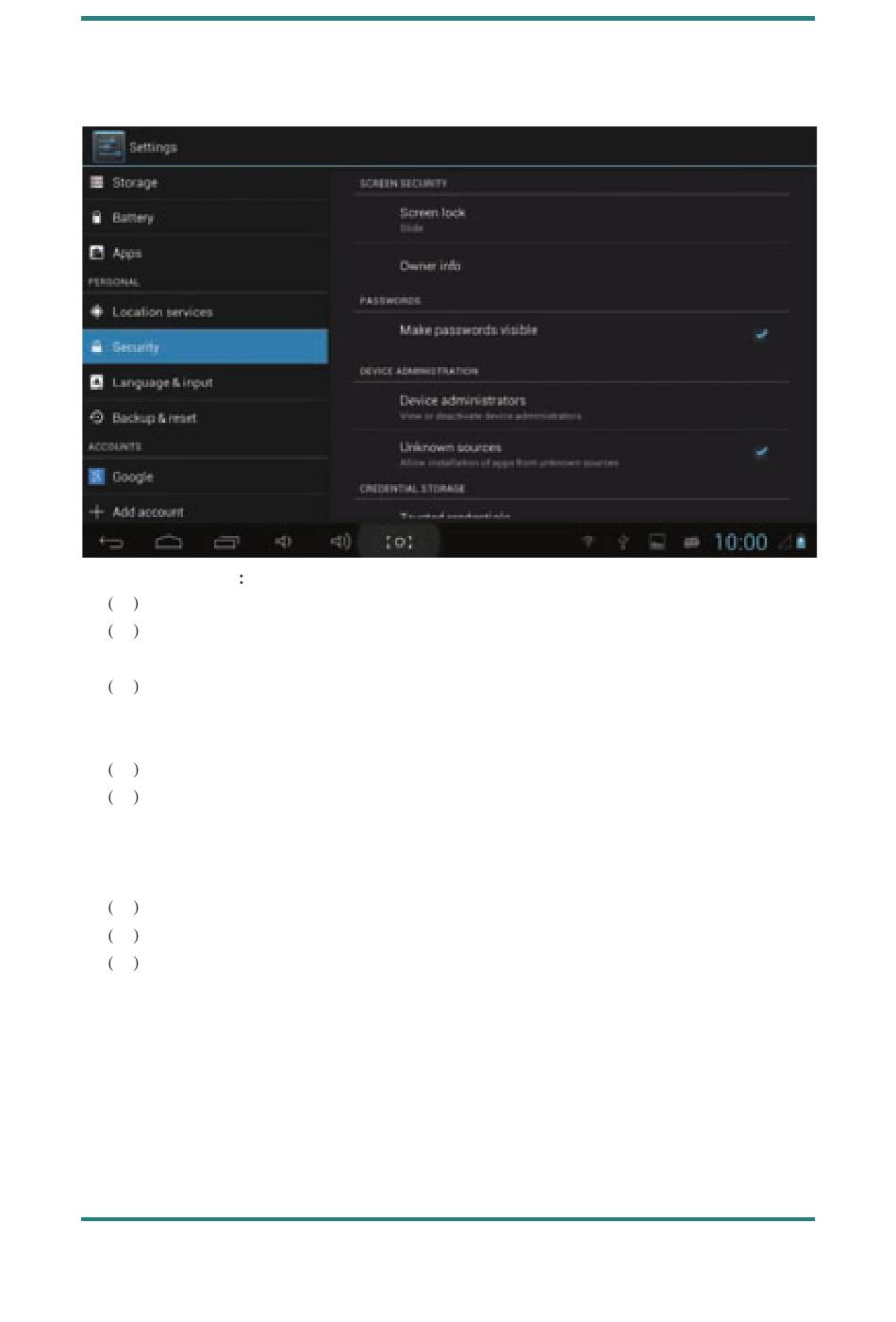Tap the home navigation icon
896x1322 pixels.
click(168, 542)
